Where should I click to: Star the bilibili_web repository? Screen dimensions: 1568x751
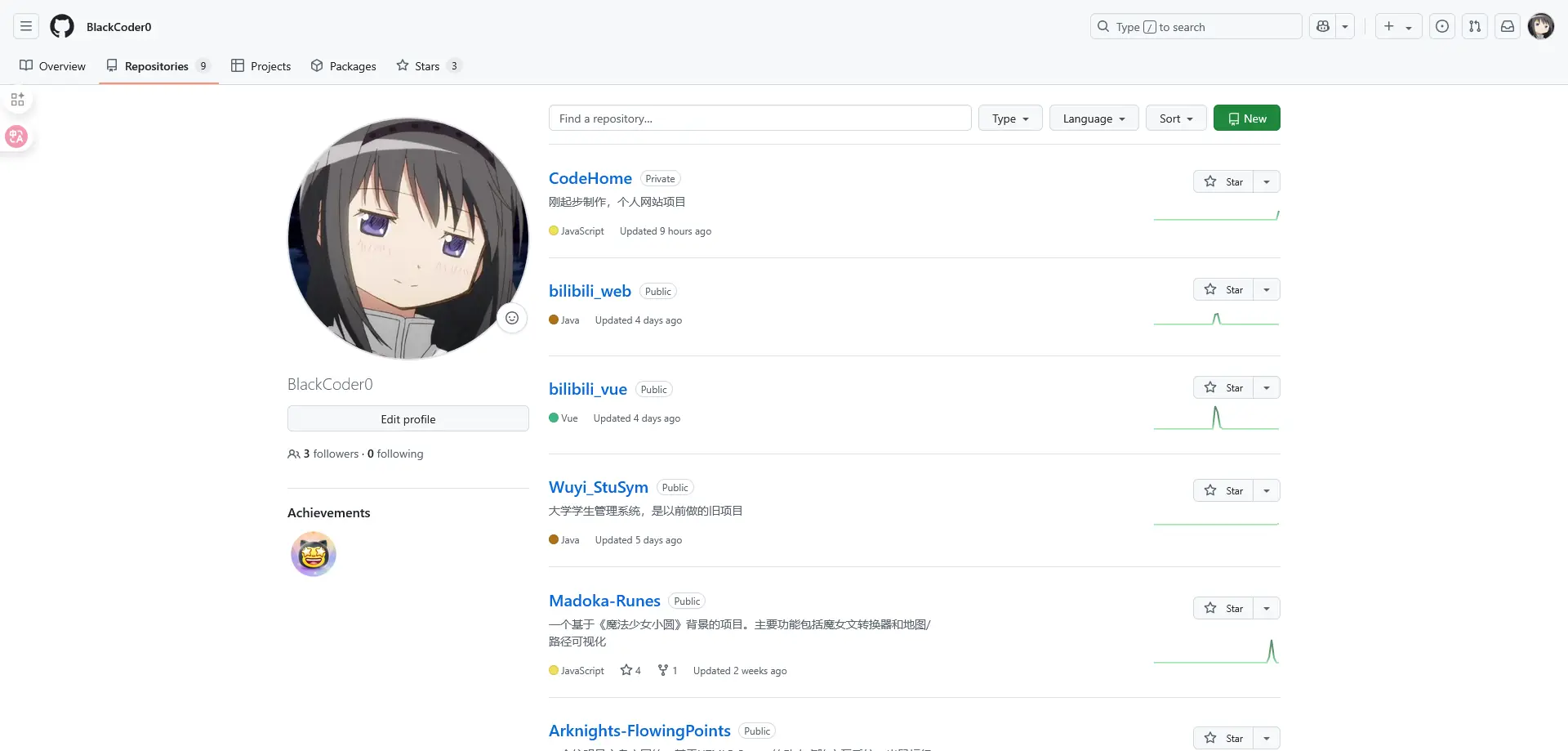(x=1225, y=288)
